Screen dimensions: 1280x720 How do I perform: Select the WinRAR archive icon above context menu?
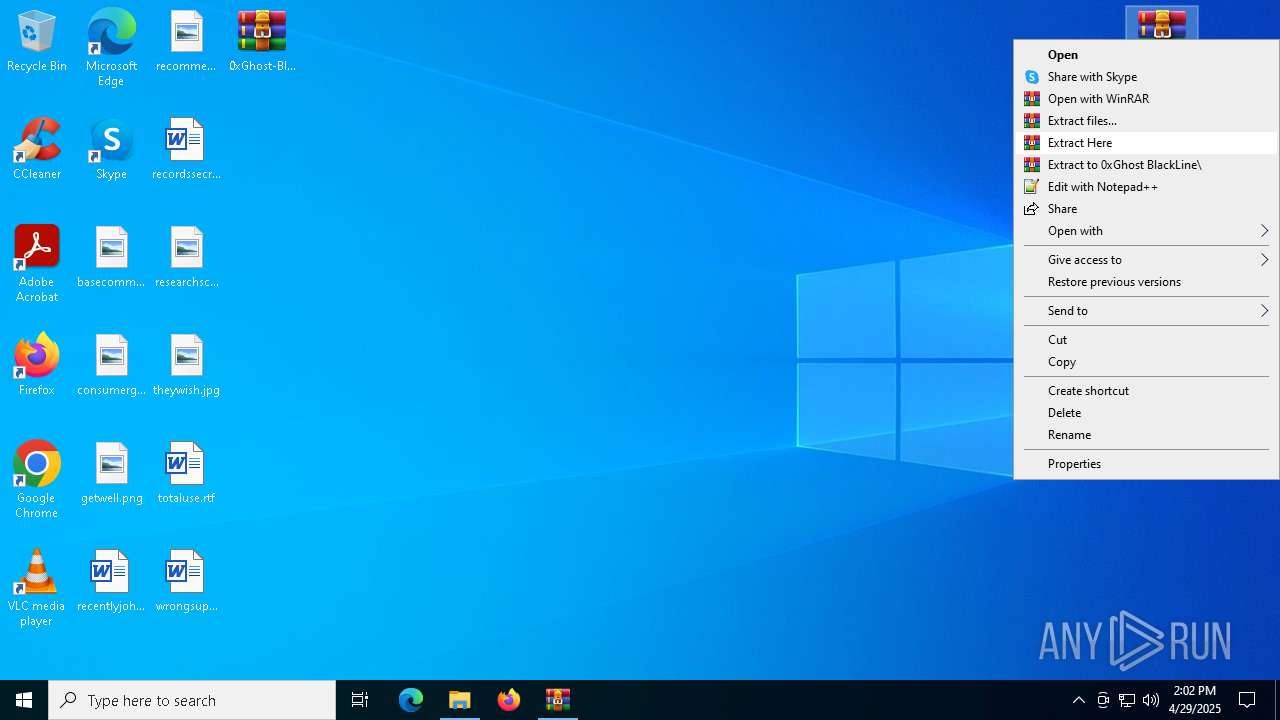(1161, 23)
